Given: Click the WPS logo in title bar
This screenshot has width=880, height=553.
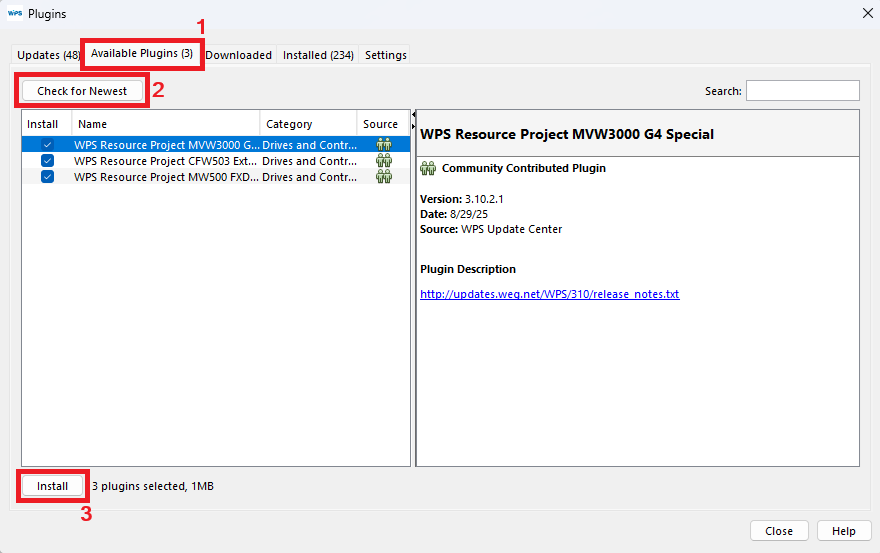Looking at the screenshot, I should point(15,13).
